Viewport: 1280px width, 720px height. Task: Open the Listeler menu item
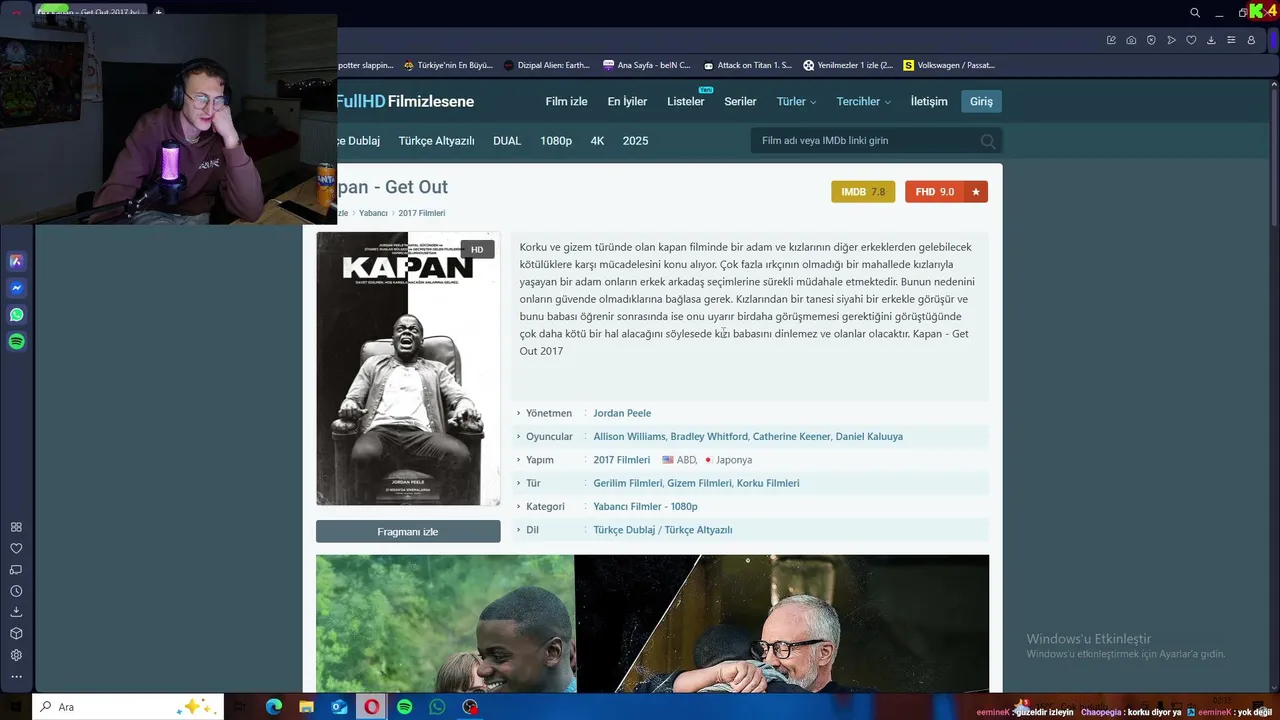click(686, 101)
